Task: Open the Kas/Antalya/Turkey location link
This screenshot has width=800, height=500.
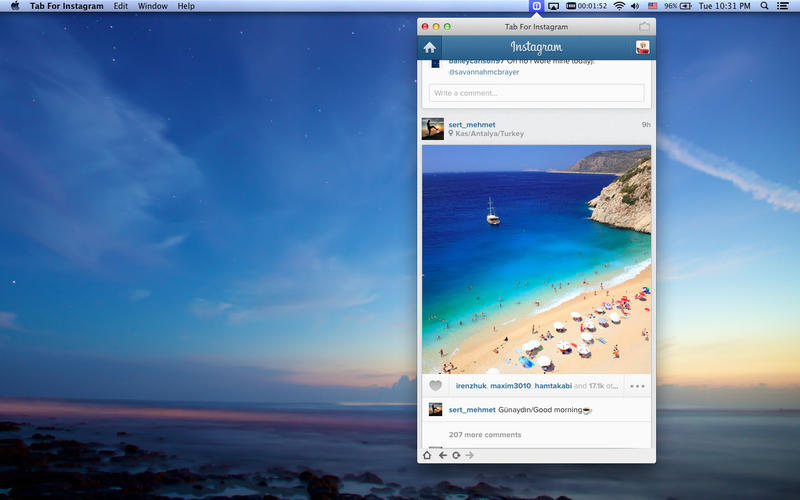Action: click(x=489, y=134)
